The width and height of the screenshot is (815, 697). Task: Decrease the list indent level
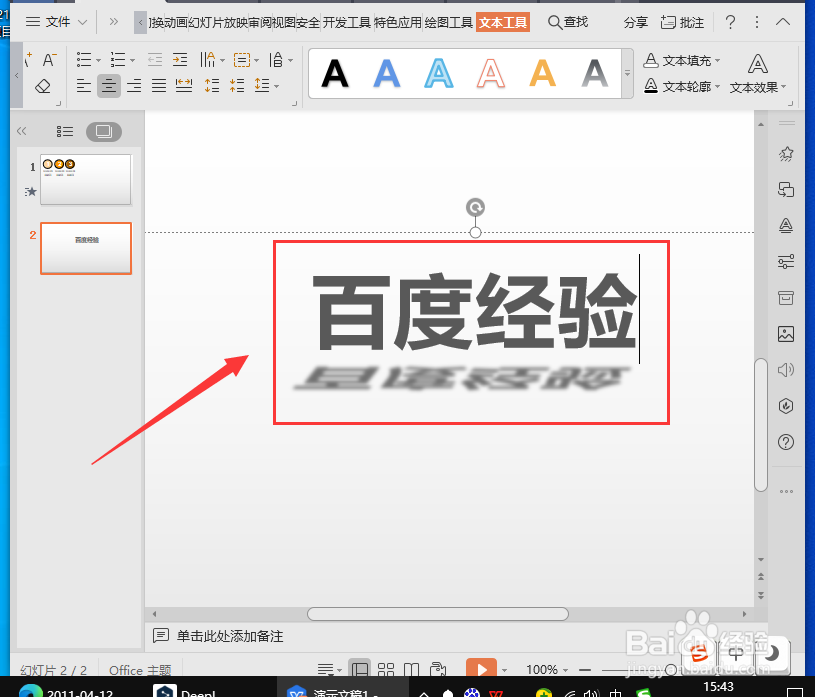[155, 60]
